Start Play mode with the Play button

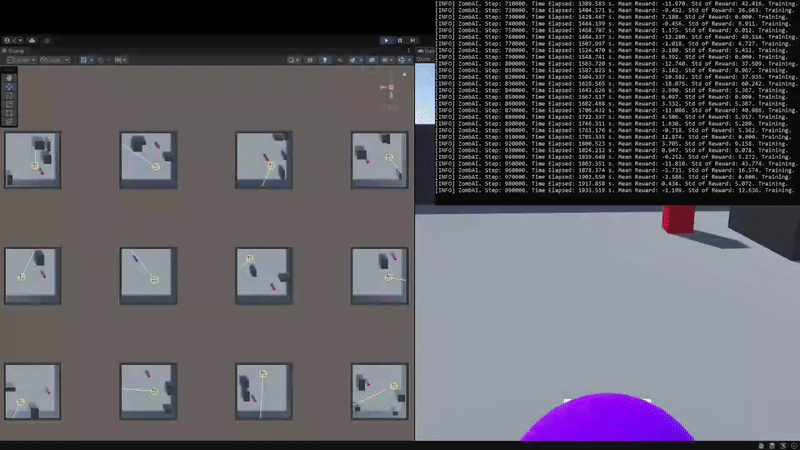386,40
